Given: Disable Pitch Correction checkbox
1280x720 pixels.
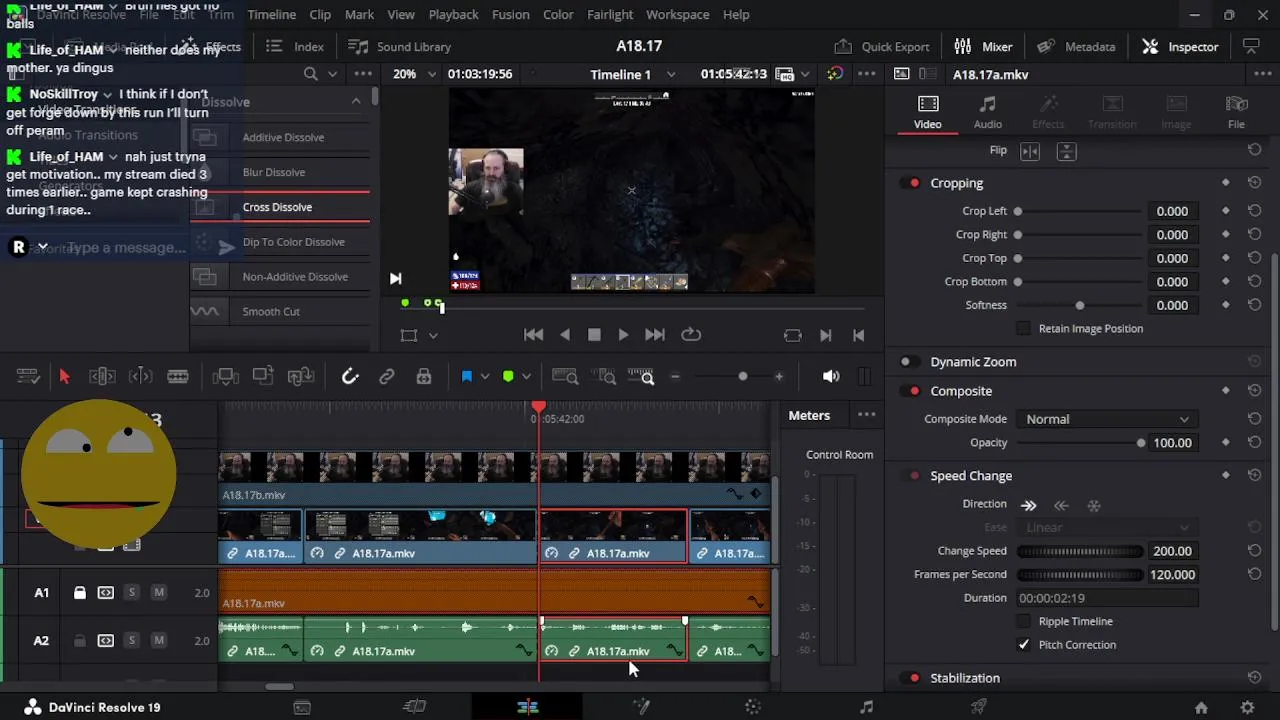Looking at the screenshot, I should (1023, 645).
